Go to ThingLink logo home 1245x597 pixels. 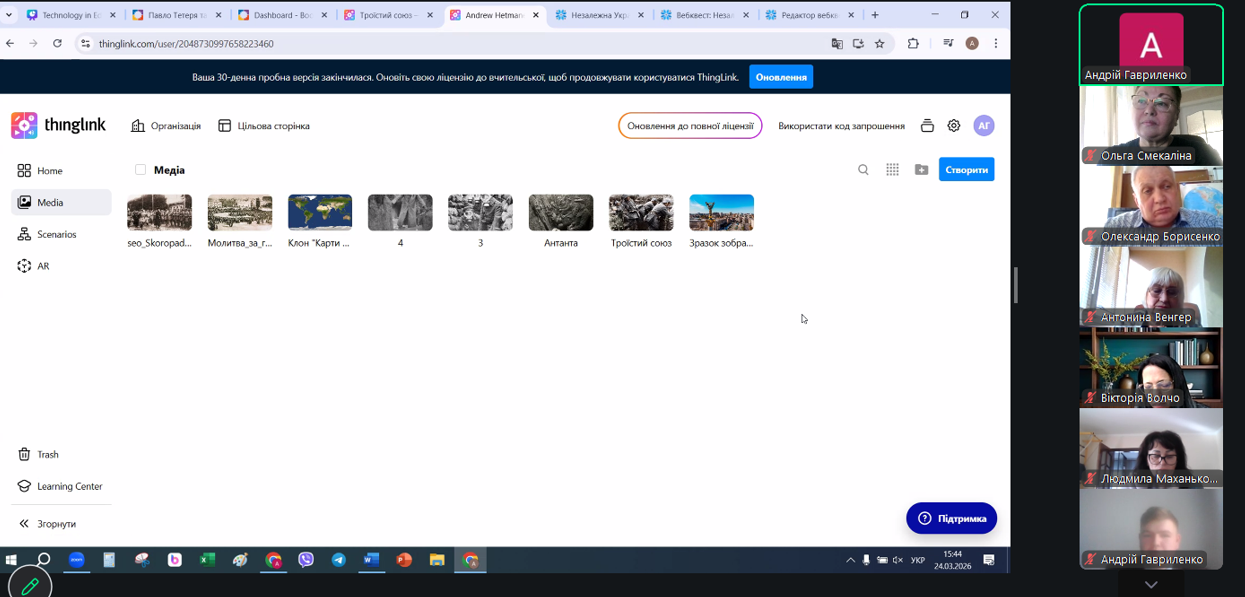58,125
